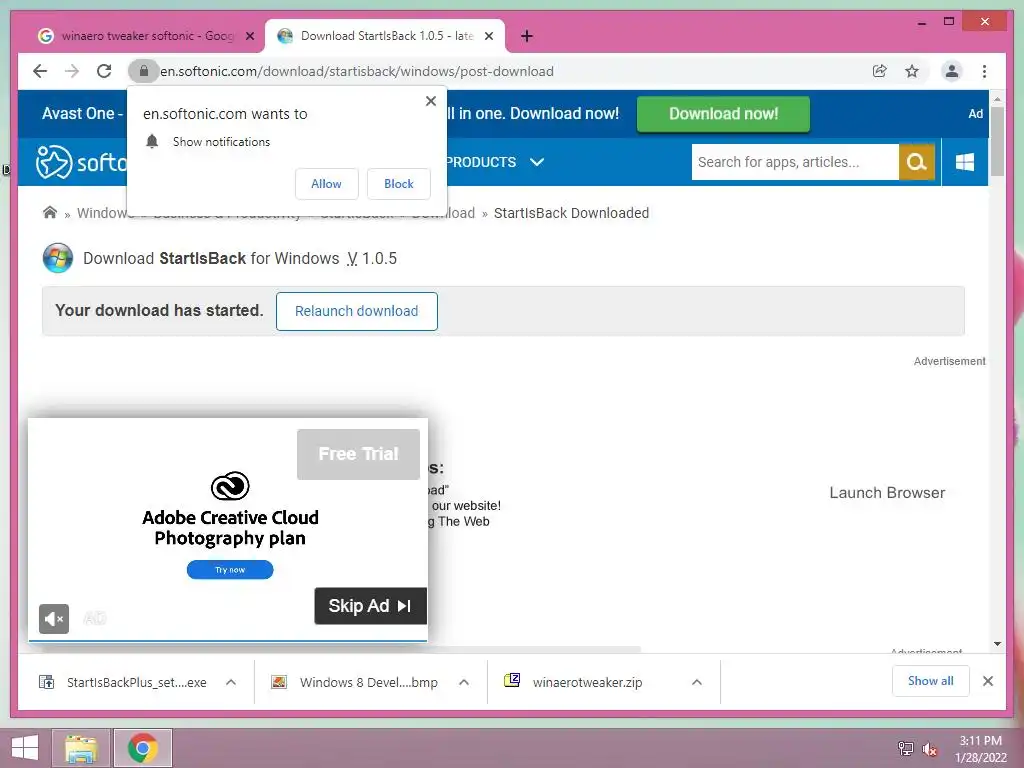This screenshot has width=1024, height=768.
Task: Focus the Search for apps, articles field
Action: pos(795,162)
